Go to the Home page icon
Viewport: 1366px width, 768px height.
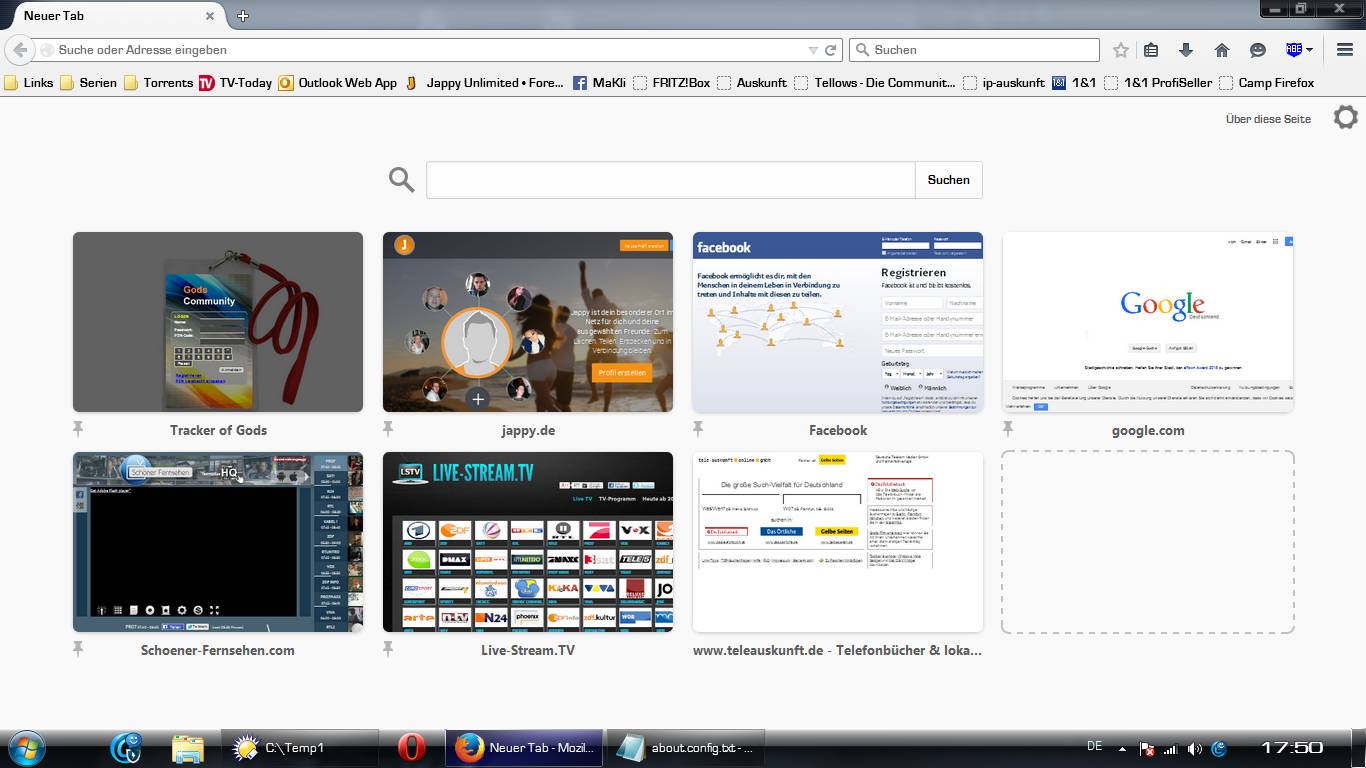(1221, 50)
